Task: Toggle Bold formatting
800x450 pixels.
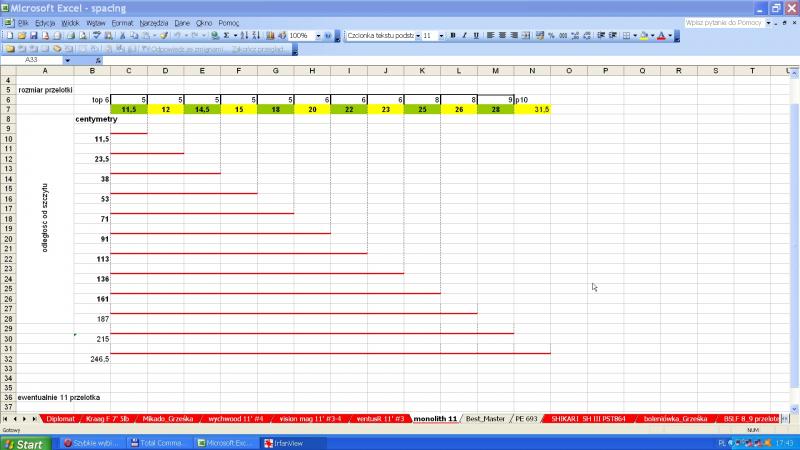Action: (452, 35)
